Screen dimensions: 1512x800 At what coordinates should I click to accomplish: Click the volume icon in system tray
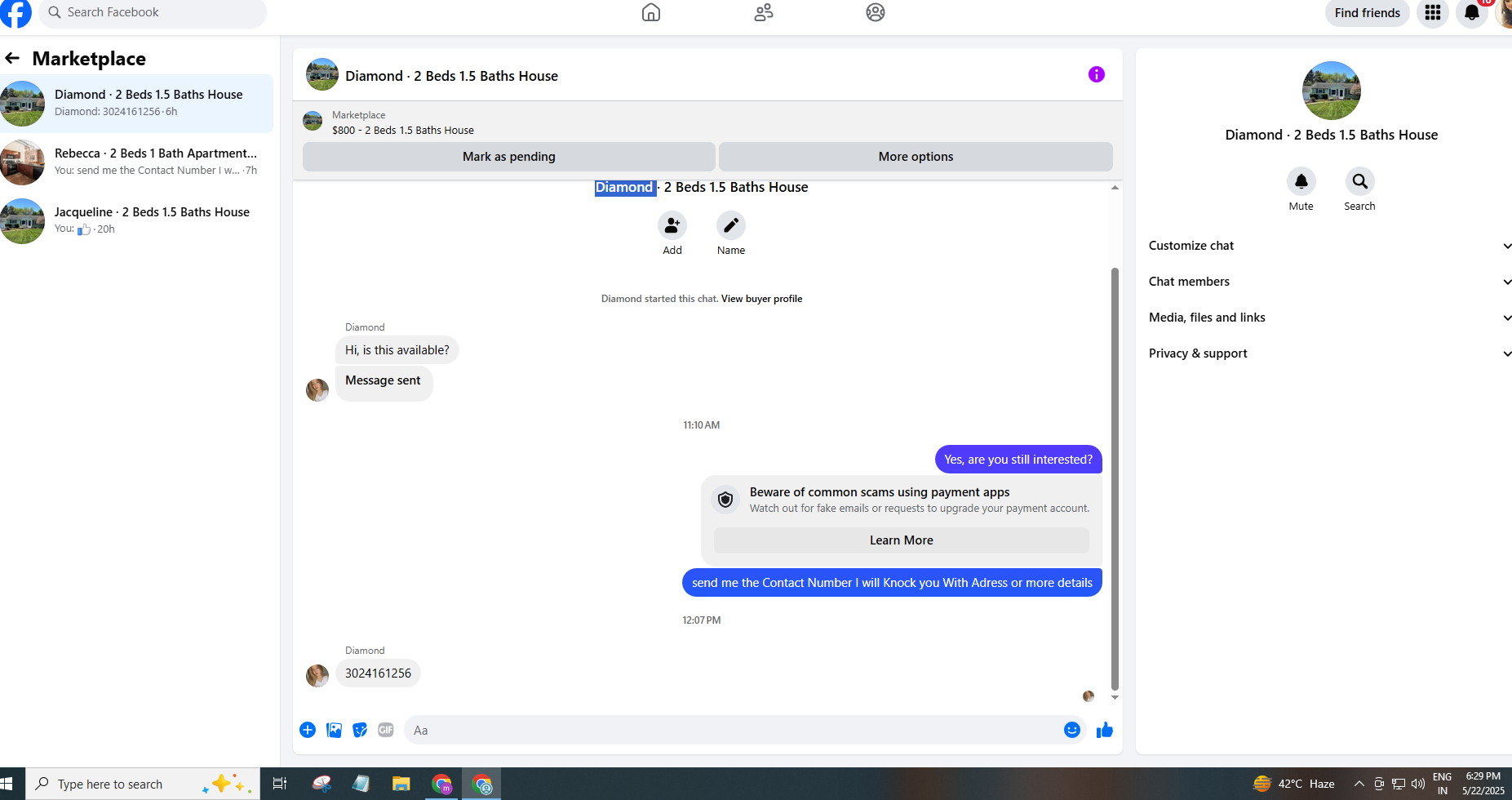[1418, 784]
